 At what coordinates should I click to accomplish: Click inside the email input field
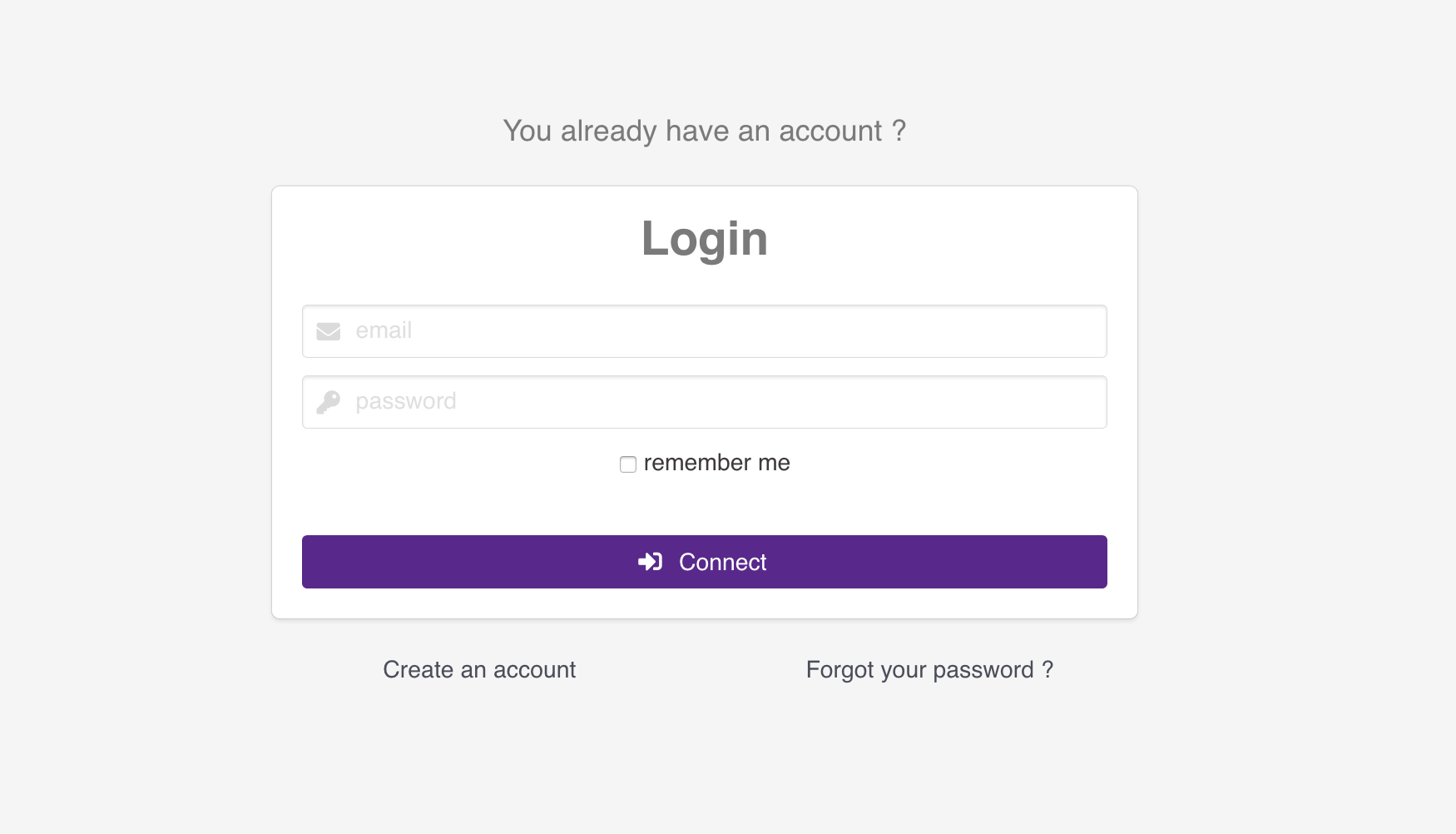(x=704, y=330)
